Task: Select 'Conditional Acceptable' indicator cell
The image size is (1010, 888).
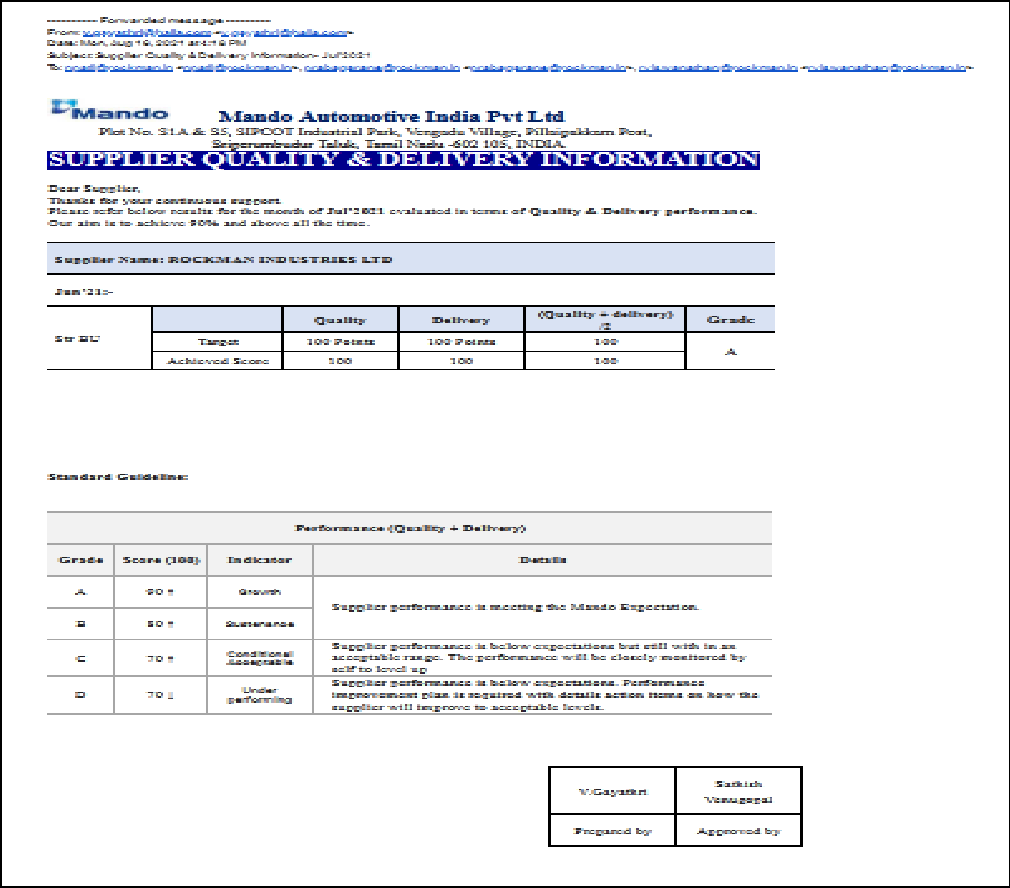Action: click(260, 657)
